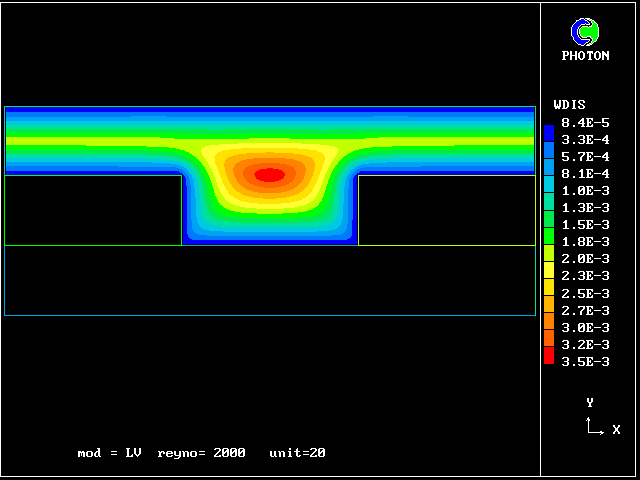Screen dimensions: 640x480
Task: Pick the 1.8E-3 legend entry
Action: tap(584, 241)
